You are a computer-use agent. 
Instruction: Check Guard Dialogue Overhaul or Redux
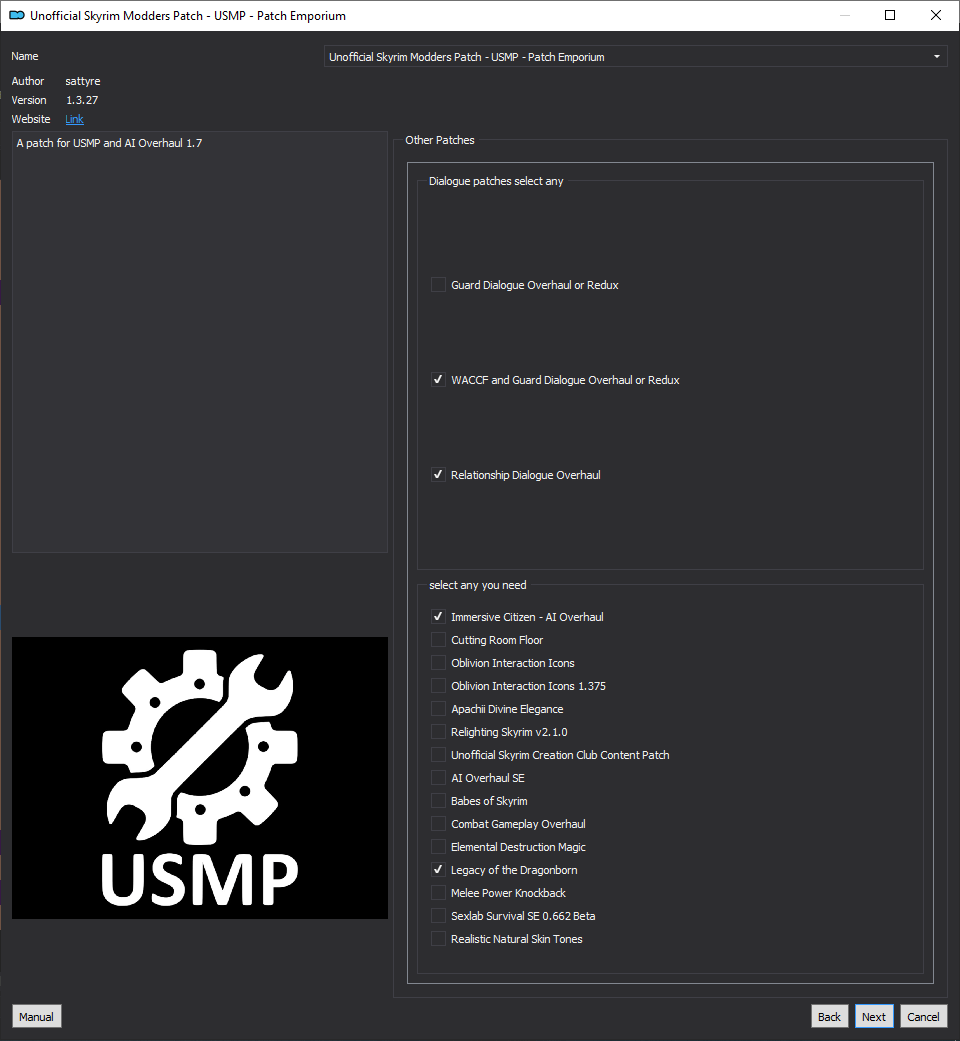438,285
